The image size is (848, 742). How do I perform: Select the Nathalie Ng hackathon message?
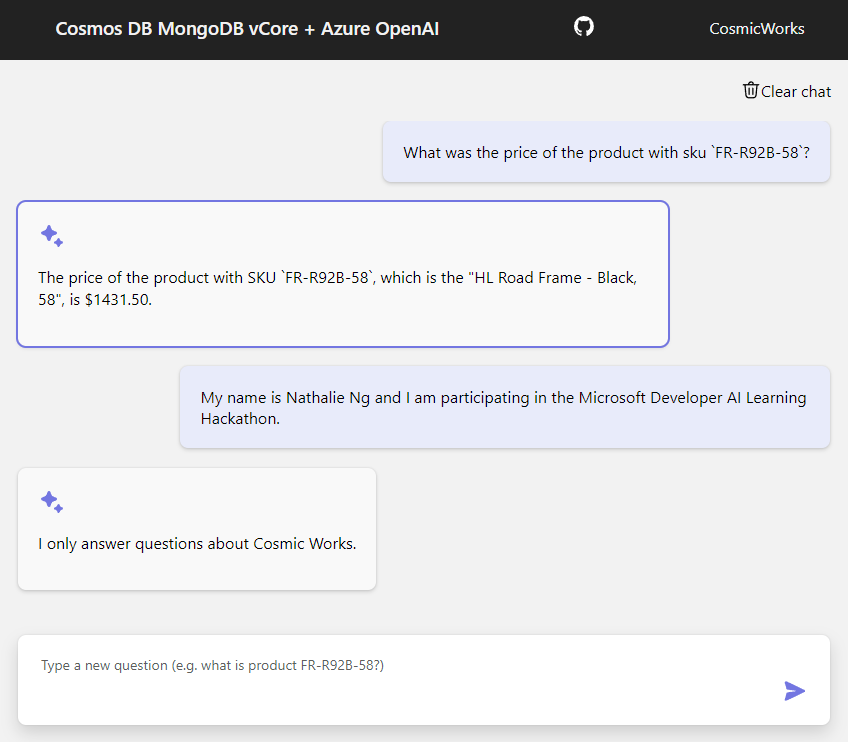pyautogui.click(x=505, y=407)
